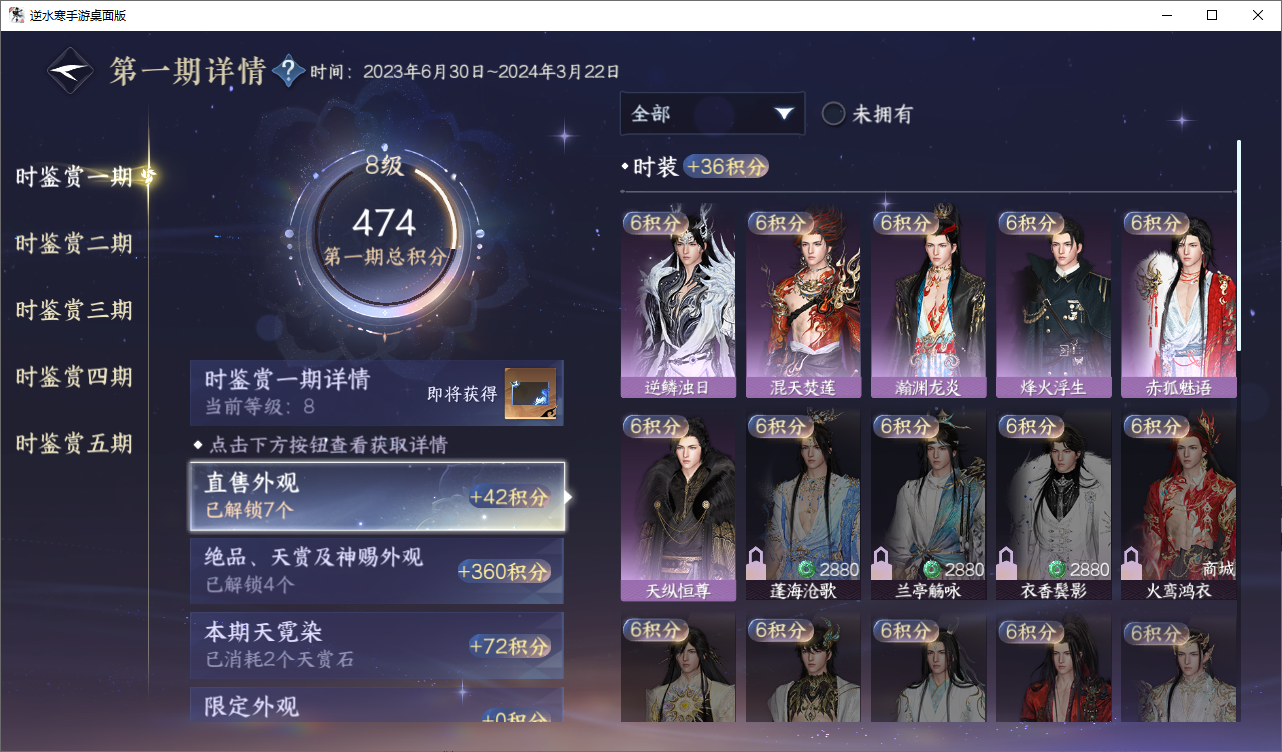Image resolution: width=1282 pixels, height=752 pixels.
Task: Select the 天纵恒尊 outfit thumbnail
Action: (x=678, y=505)
